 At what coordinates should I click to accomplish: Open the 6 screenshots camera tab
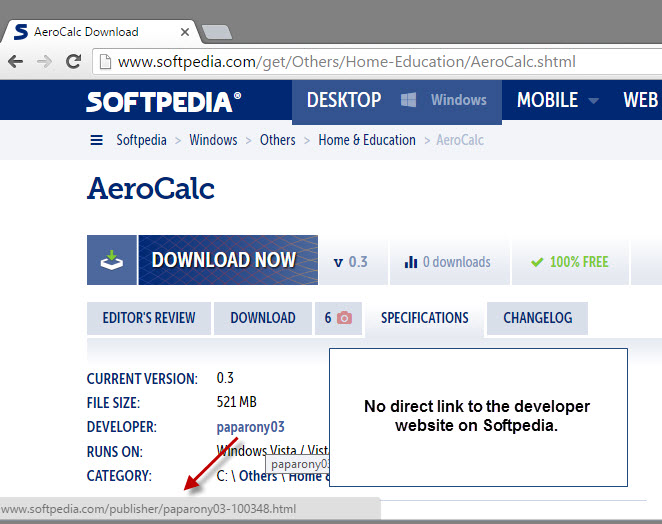338,318
